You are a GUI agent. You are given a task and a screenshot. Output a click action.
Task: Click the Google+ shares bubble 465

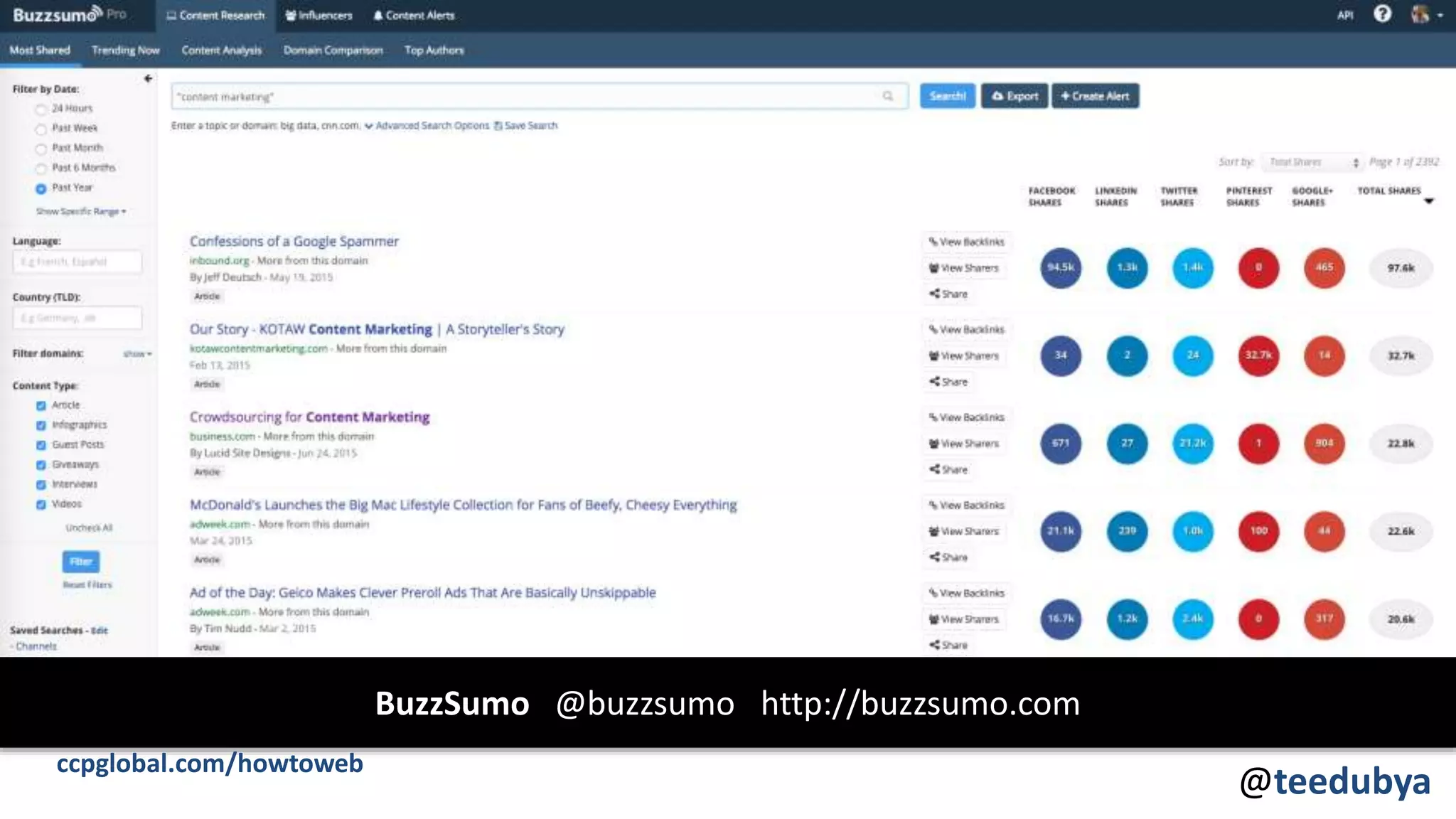1324,267
